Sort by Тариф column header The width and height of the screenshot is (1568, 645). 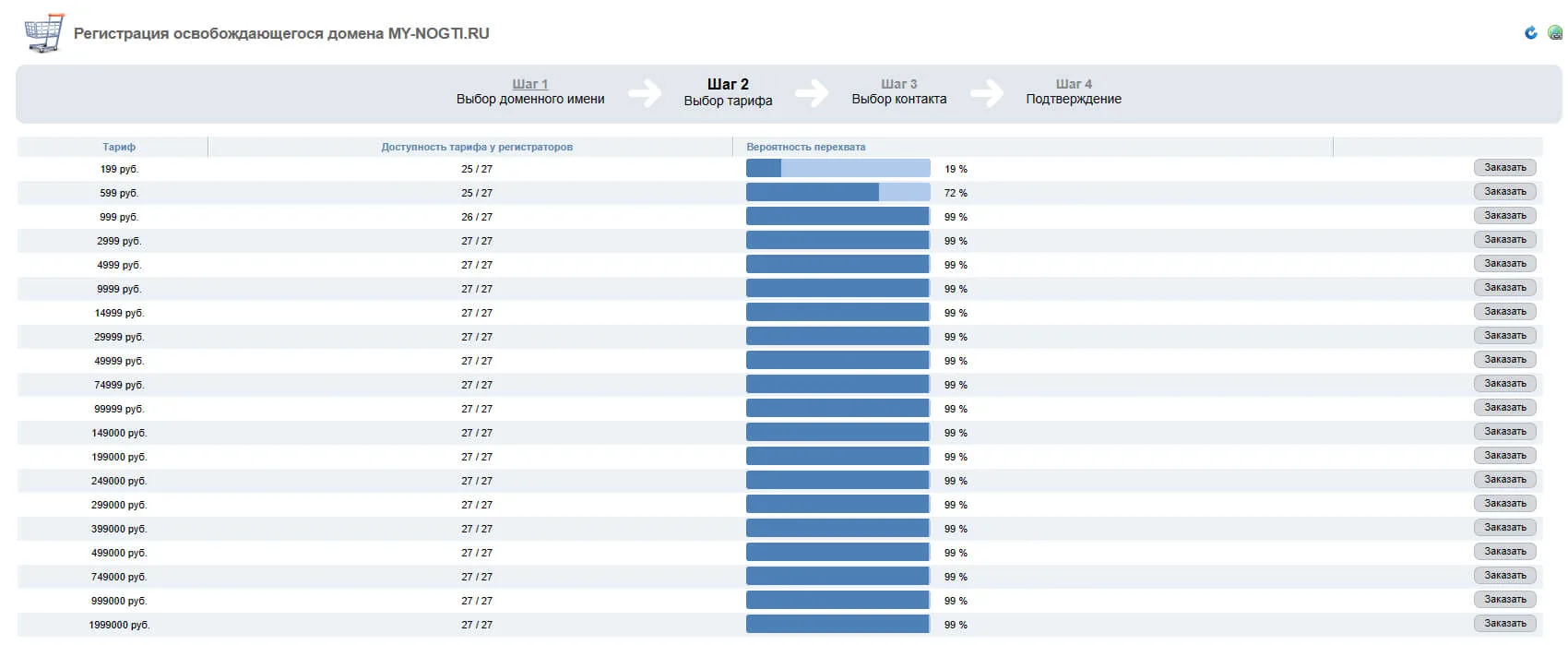(119, 147)
